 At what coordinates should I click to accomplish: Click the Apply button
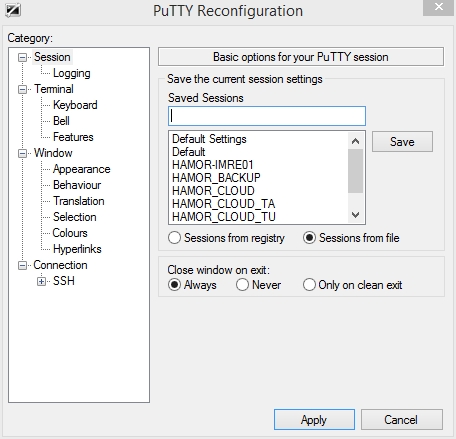point(314,420)
